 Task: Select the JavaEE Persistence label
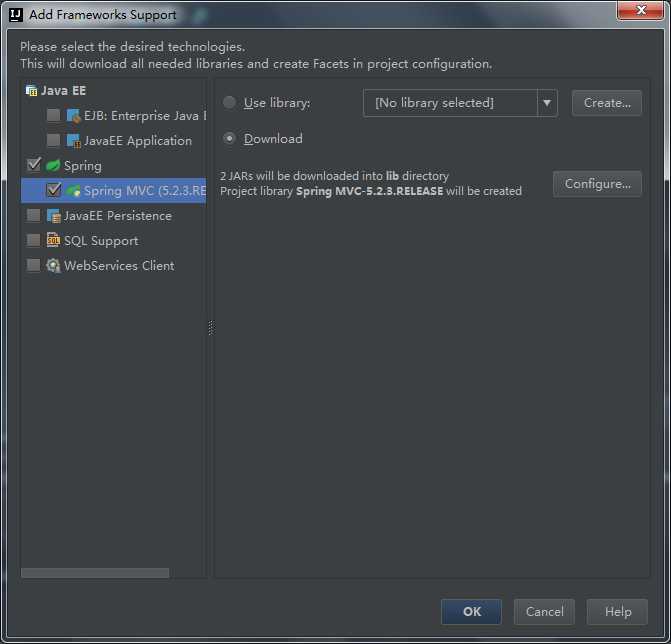click(x=118, y=216)
